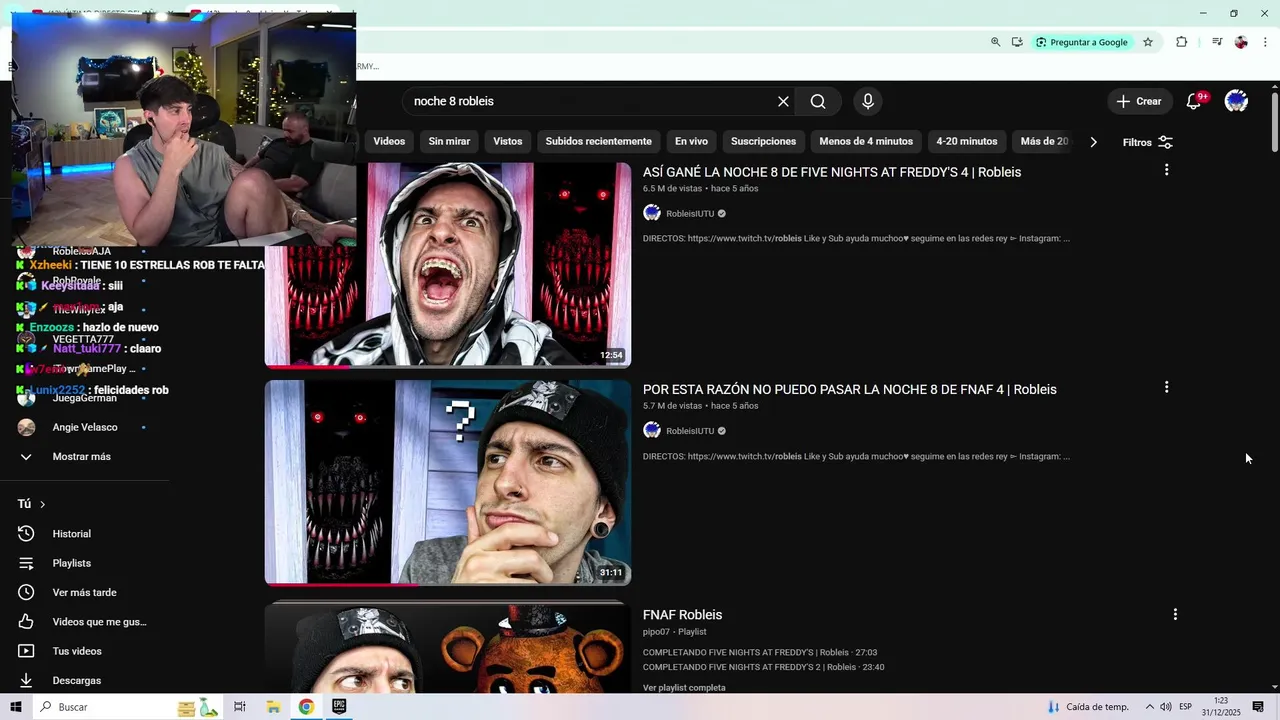The image size is (1280, 720).
Task: Open Chrome profile avatar in toolbar
Action: point(1241,42)
